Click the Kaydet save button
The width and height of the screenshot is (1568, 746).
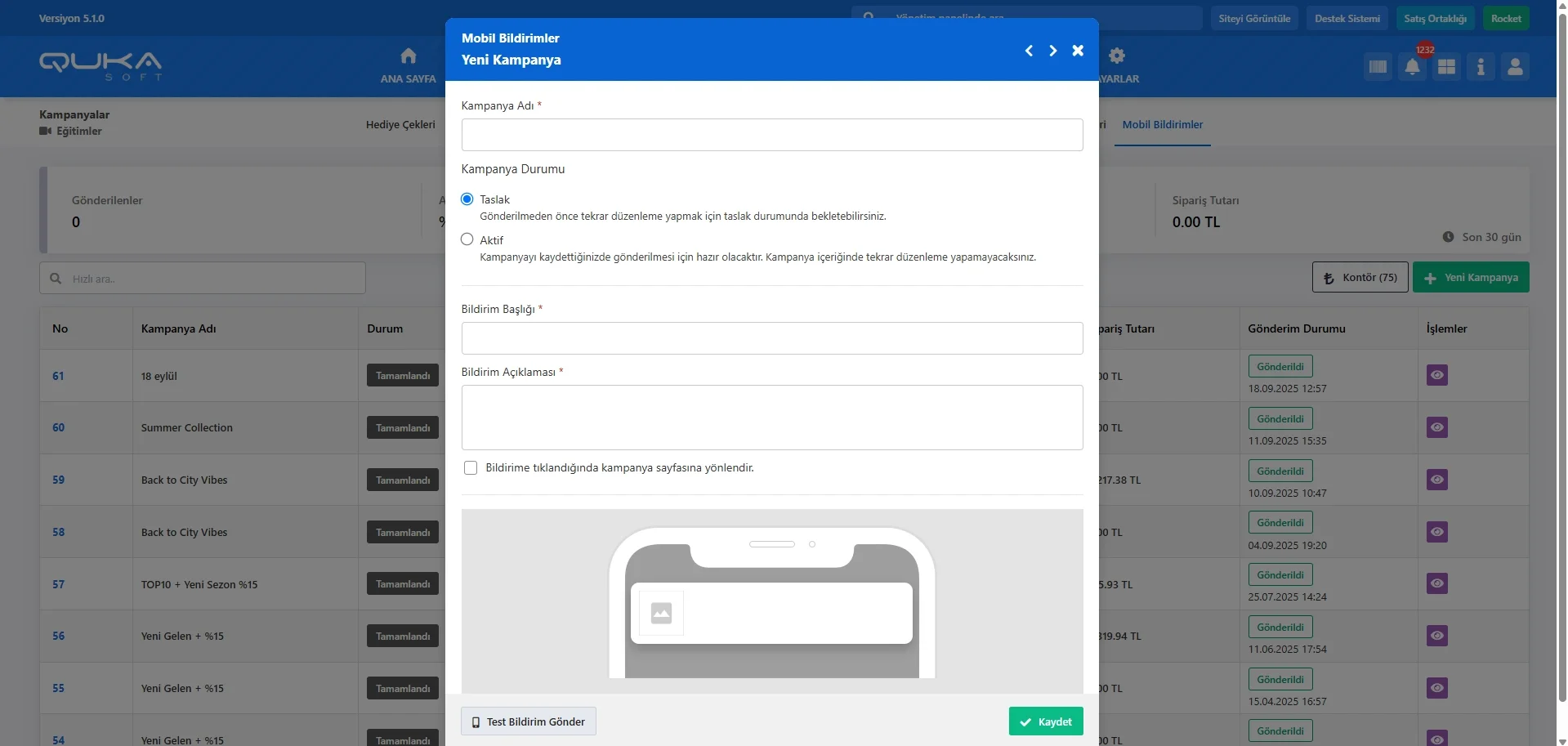pyautogui.click(x=1045, y=721)
